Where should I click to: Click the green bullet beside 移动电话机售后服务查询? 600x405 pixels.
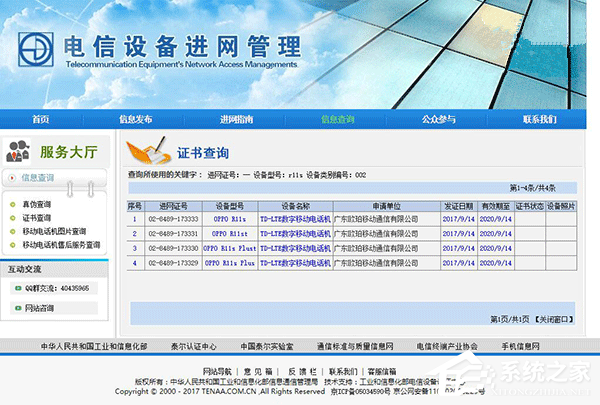(13, 245)
